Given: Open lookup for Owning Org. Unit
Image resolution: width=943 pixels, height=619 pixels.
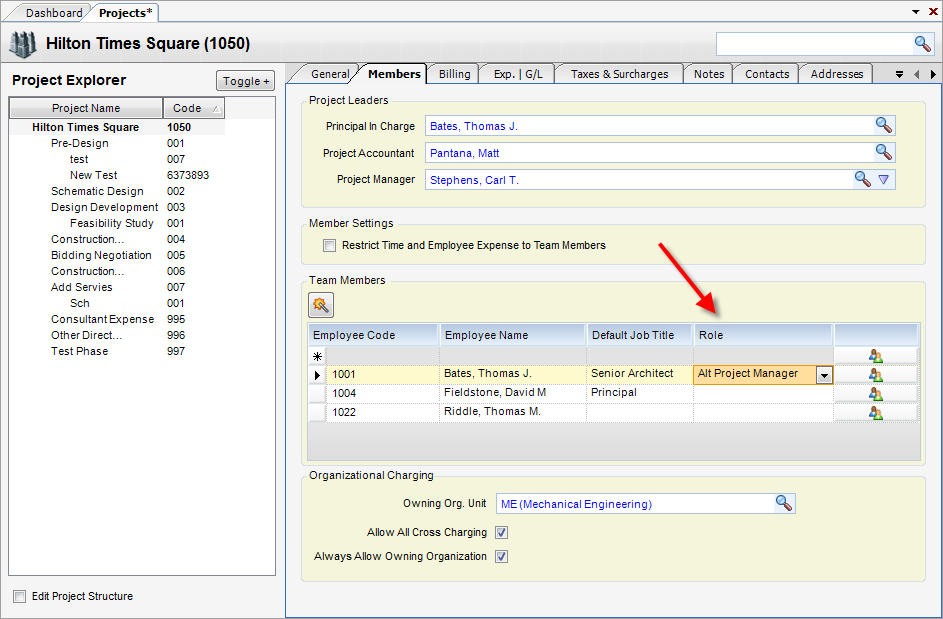Looking at the screenshot, I should click(784, 503).
